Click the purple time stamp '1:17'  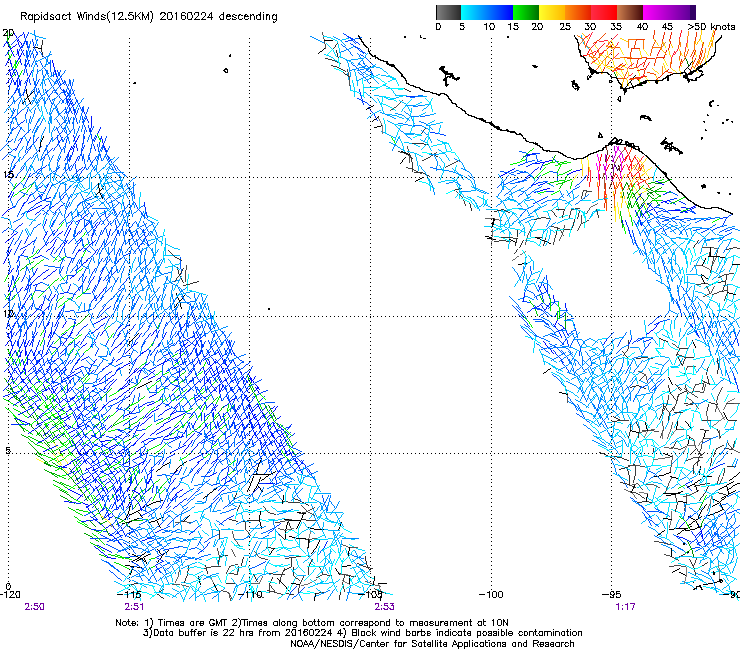coord(625,607)
